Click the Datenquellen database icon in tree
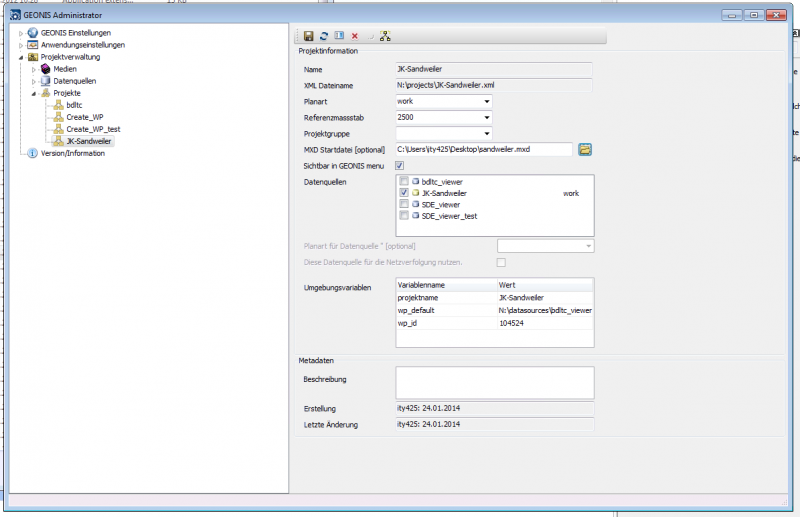The width and height of the screenshot is (800, 517). point(45,81)
